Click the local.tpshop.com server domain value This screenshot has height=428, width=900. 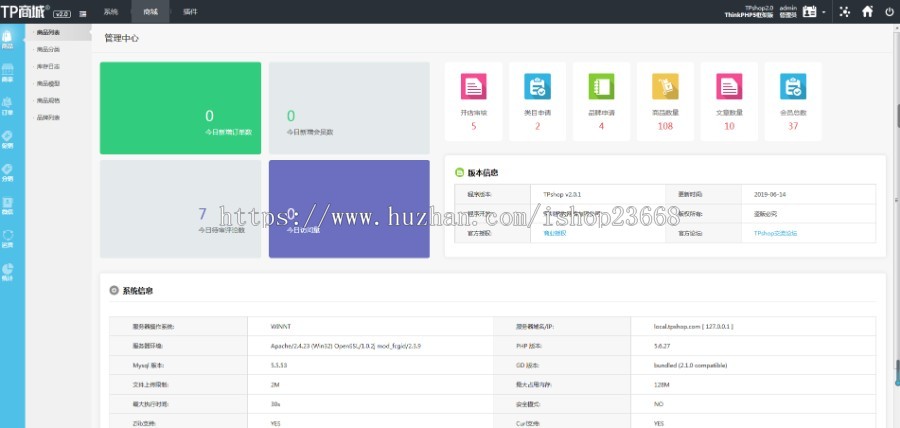click(x=693, y=326)
